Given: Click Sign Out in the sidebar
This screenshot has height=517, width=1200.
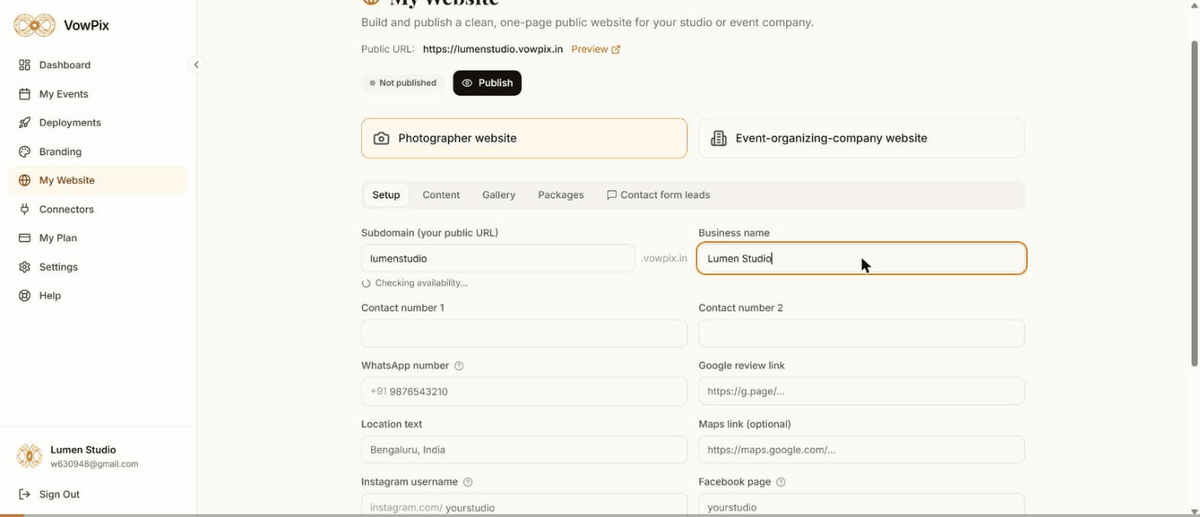Looking at the screenshot, I should pyautogui.click(x=98, y=494).
